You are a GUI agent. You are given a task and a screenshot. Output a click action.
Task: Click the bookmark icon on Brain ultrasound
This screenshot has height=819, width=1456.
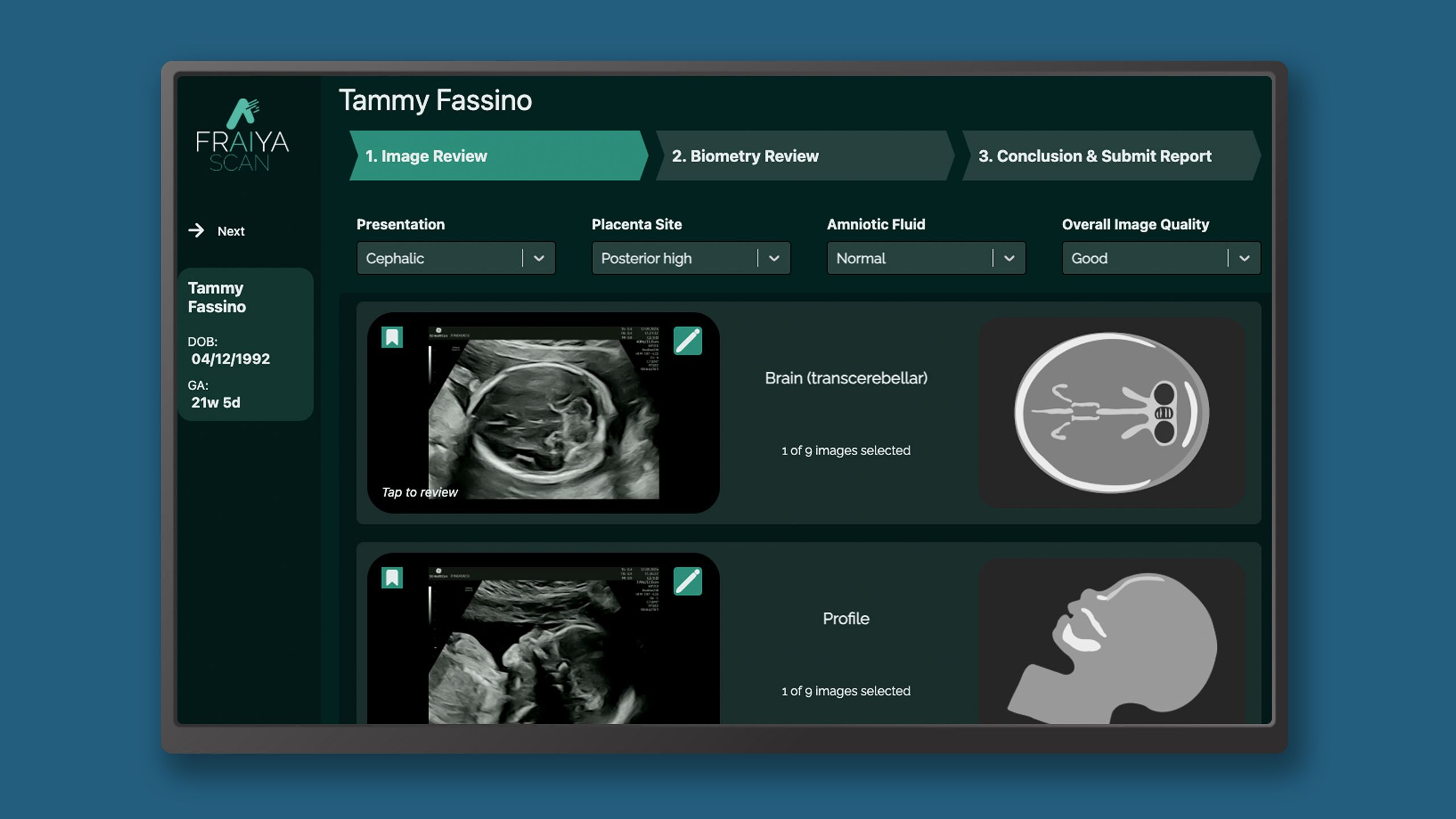392,337
